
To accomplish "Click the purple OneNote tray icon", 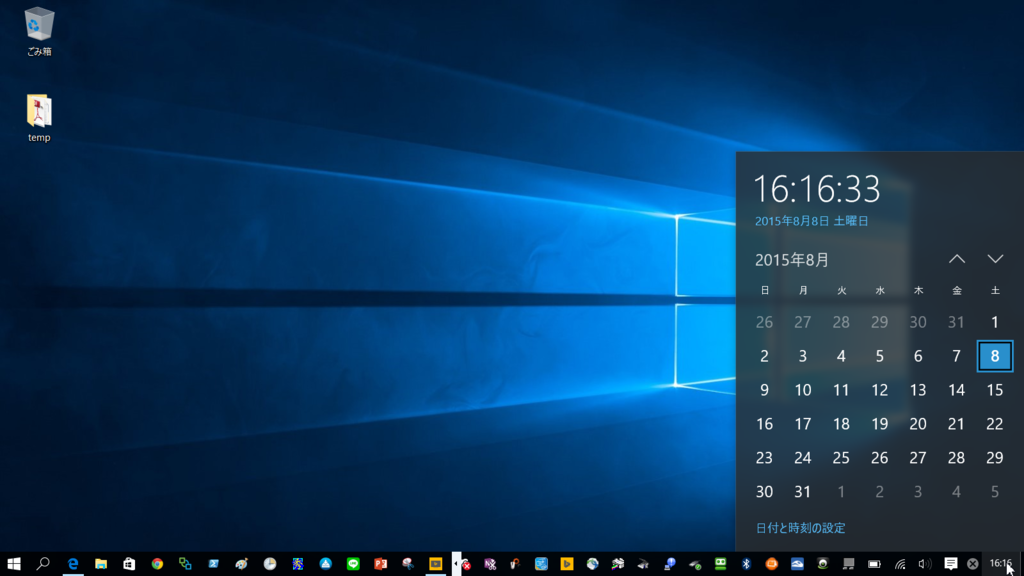I will pos(490,564).
